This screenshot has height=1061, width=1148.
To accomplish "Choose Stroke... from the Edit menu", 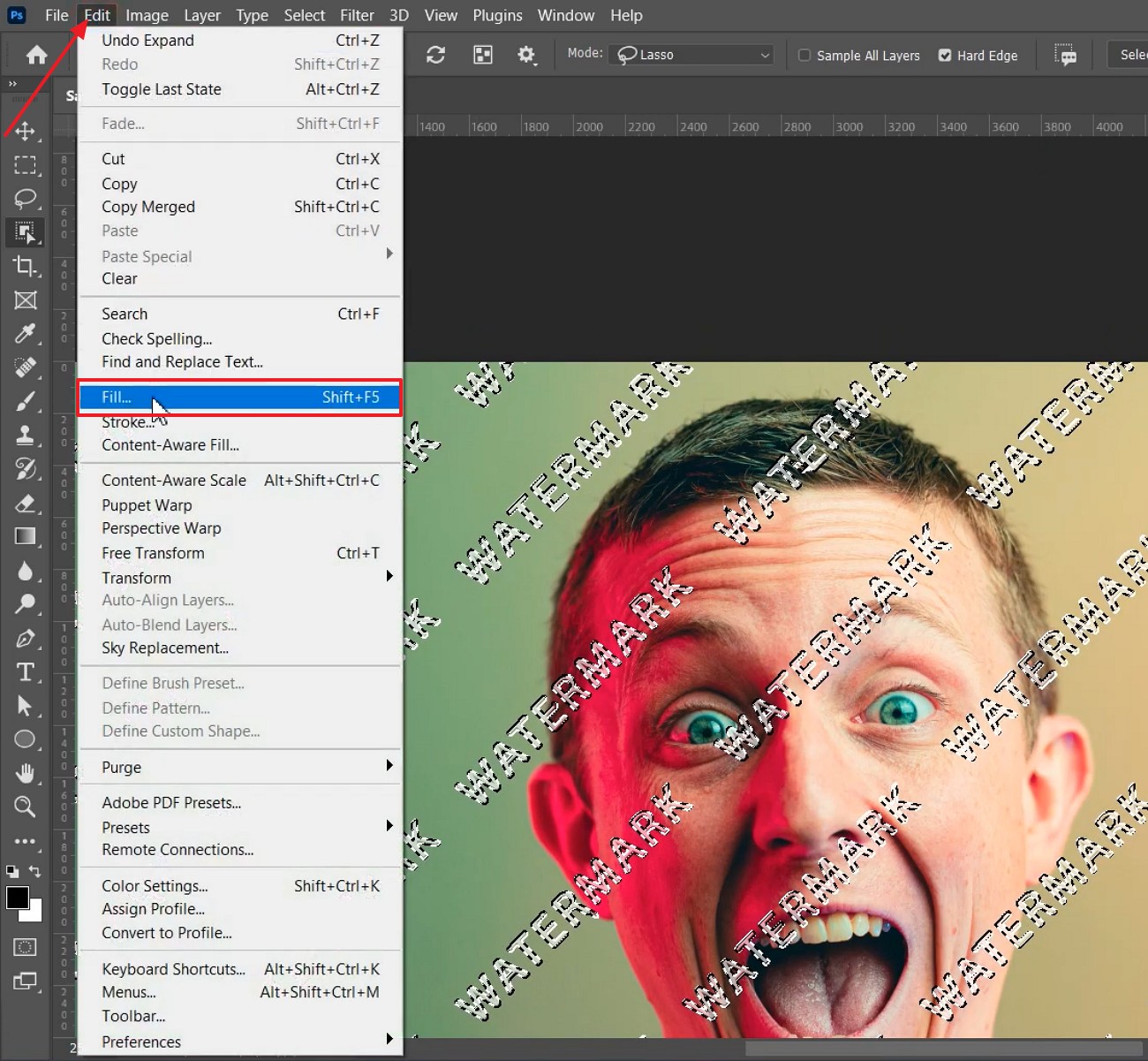I will 241,422.
